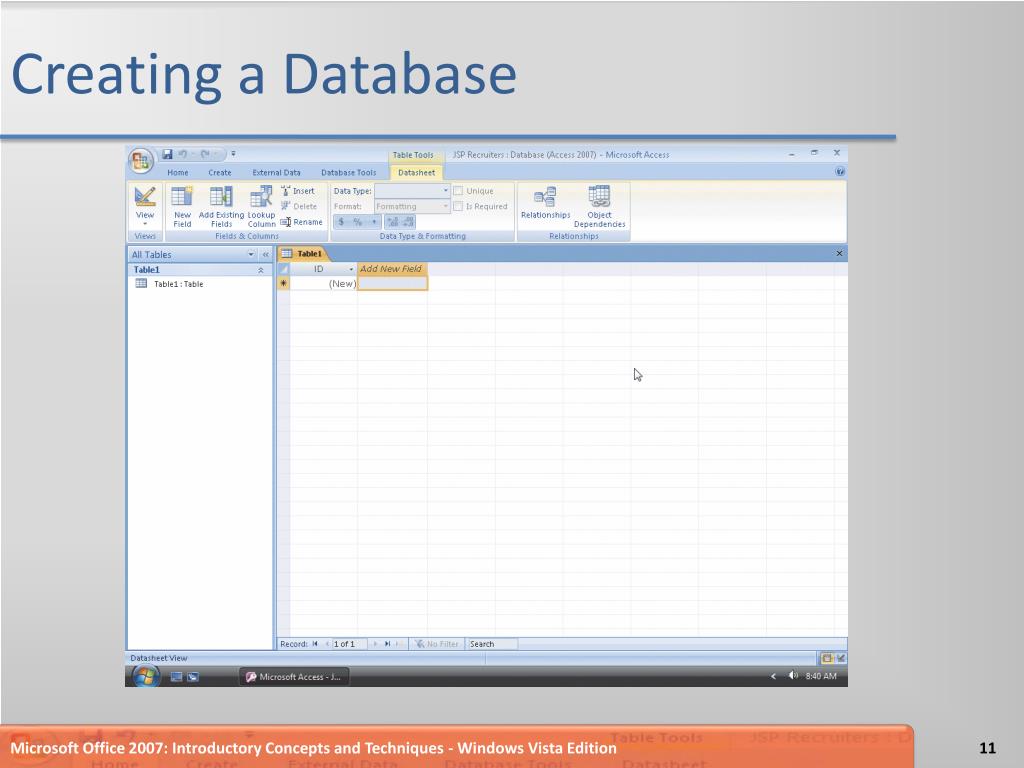
Task: Toggle the Is Required checkbox
Action: tap(458, 207)
